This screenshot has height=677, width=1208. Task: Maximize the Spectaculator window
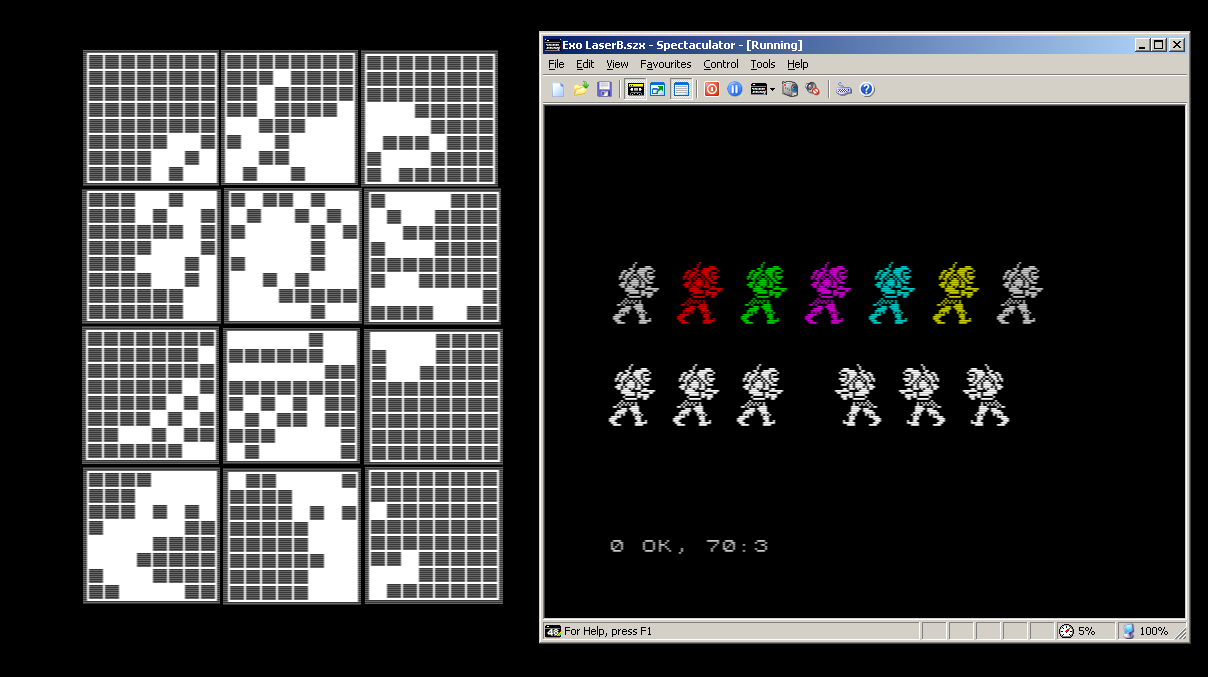click(x=1159, y=45)
